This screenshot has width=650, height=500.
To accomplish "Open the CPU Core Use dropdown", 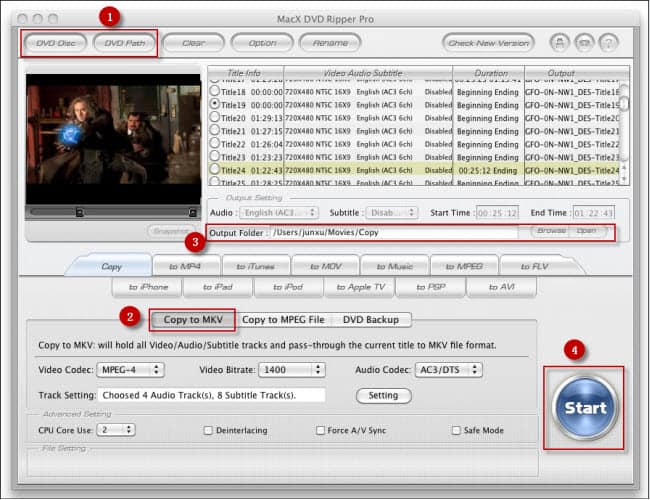I will 116,430.
